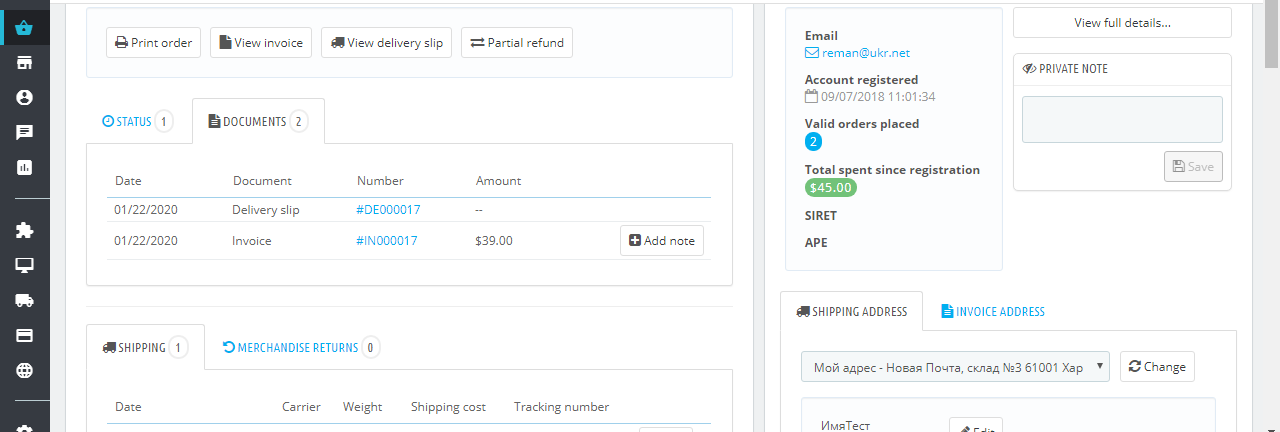Open the Customer Service chat icon in sidebar
The image size is (1280, 432).
[25, 132]
